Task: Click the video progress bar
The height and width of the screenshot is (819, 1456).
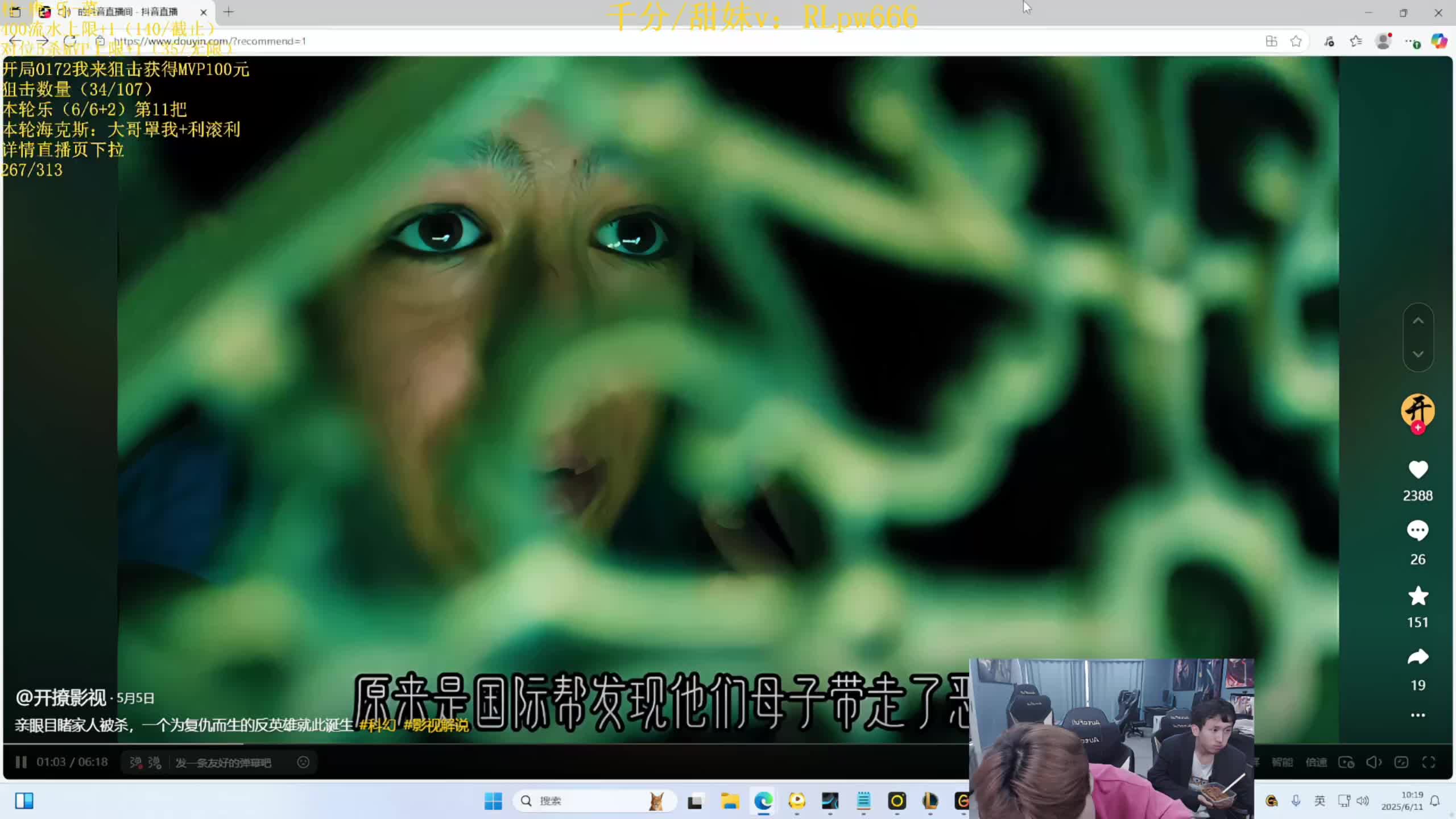Action: point(728,744)
